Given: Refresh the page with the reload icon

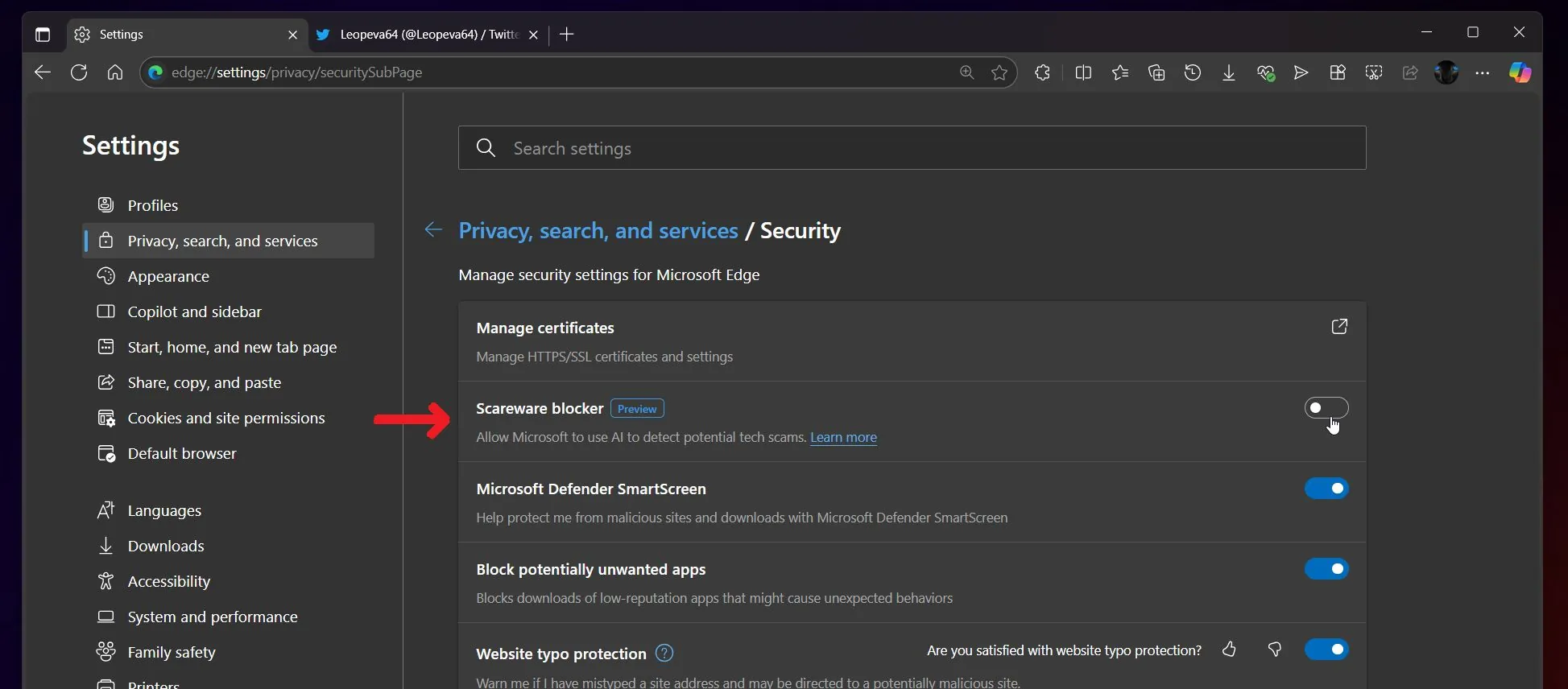Looking at the screenshot, I should pyautogui.click(x=79, y=72).
